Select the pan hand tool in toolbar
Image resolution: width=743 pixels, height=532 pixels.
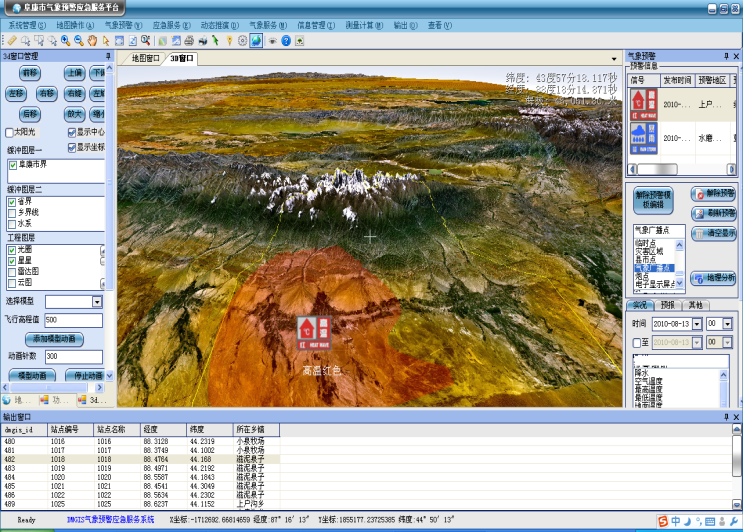pos(92,41)
